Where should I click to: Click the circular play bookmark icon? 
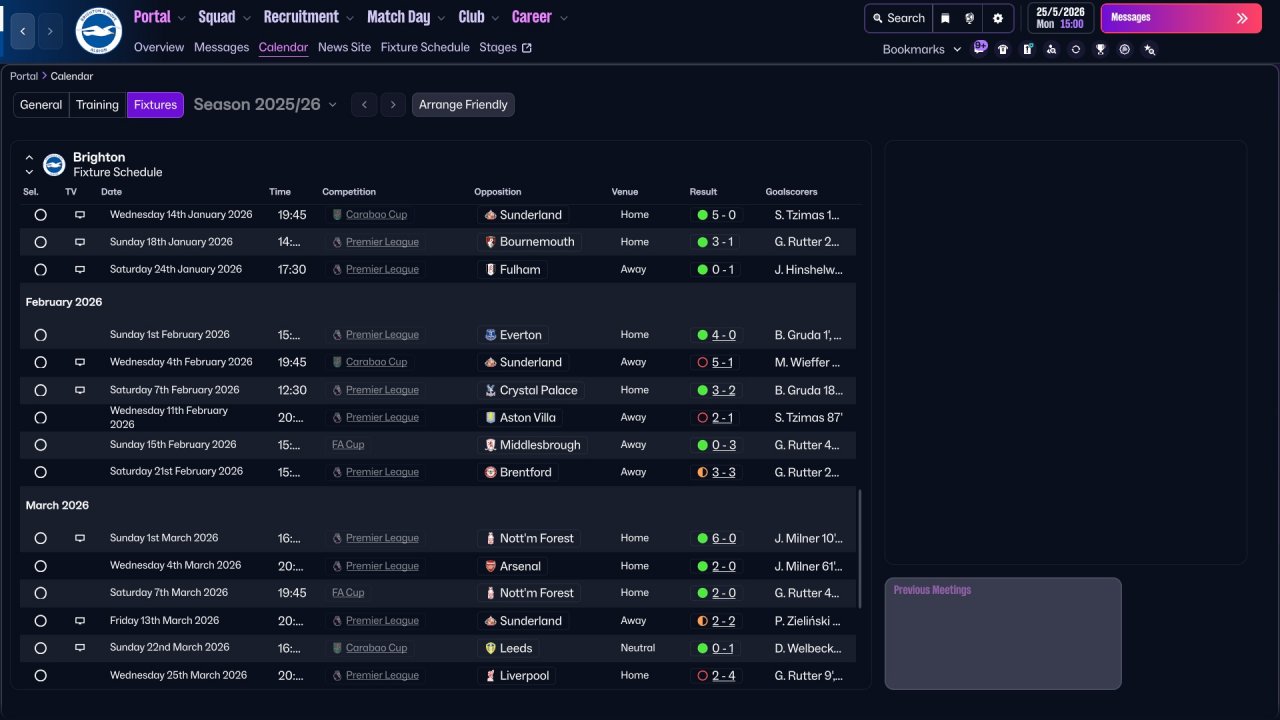point(1125,49)
